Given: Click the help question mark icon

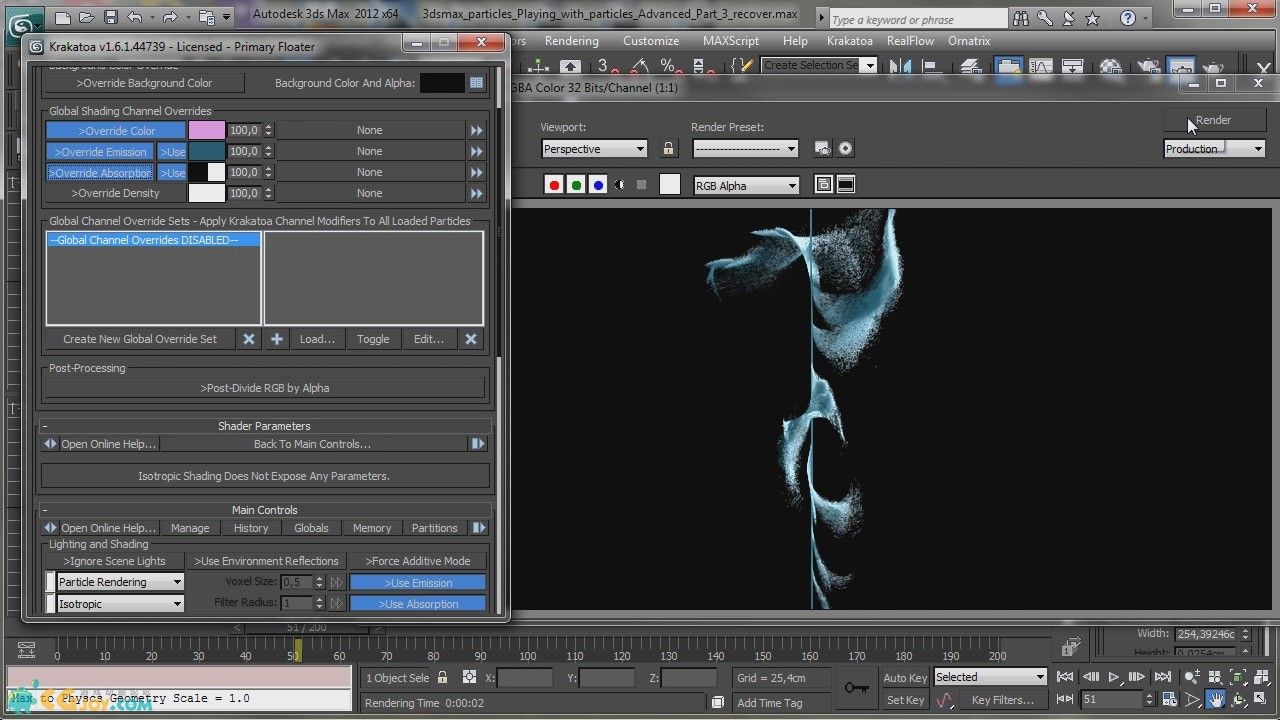Looking at the screenshot, I should tap(1128, 18).
